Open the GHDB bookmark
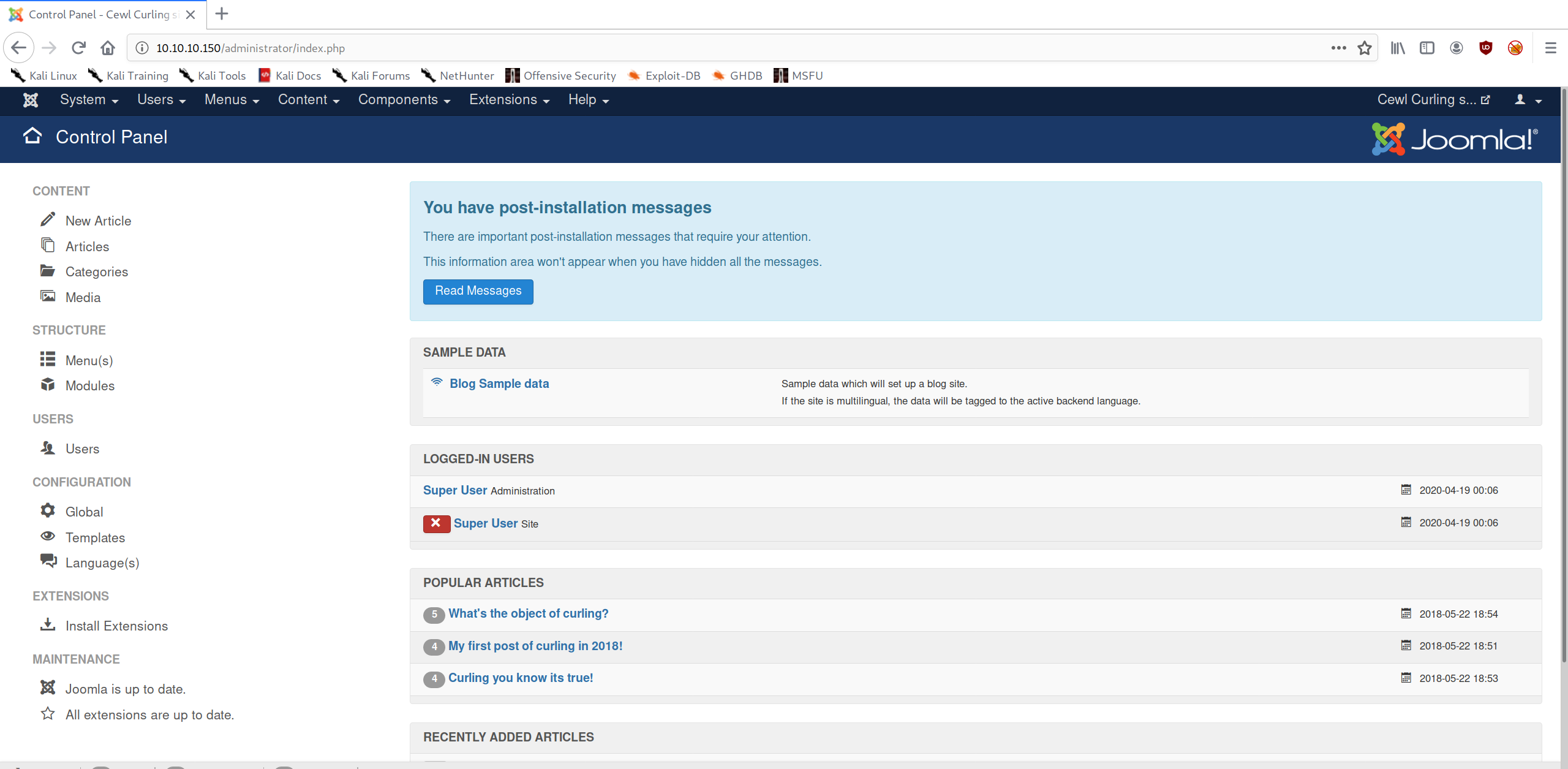The image size is (1568, 769). (x=737, y=75)
